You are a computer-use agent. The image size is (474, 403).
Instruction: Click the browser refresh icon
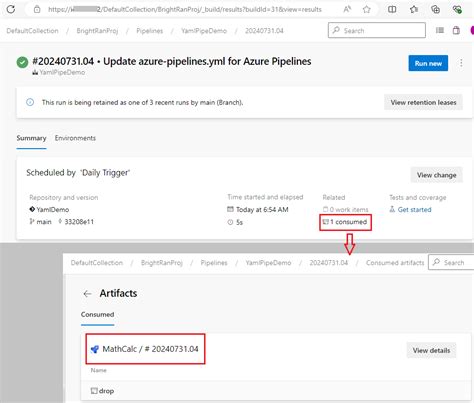point(11,9)
